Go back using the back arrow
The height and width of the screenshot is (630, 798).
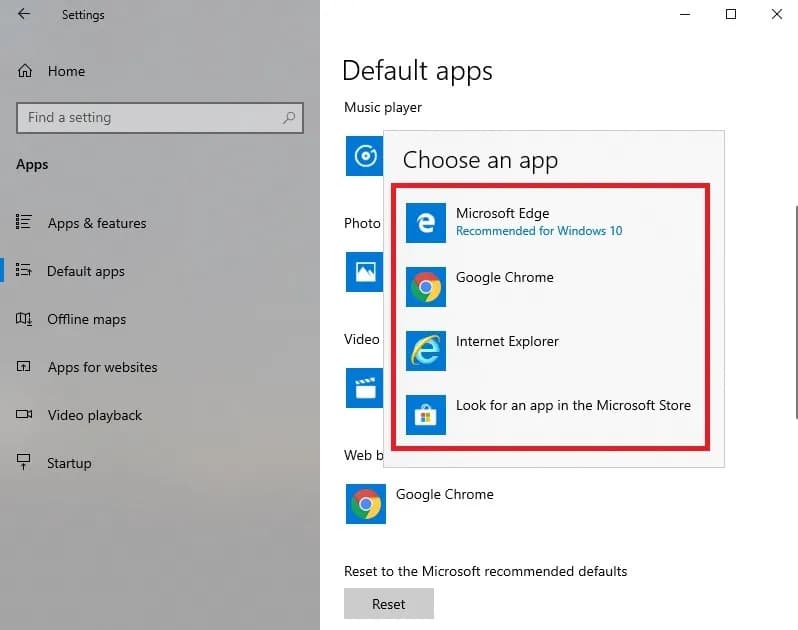(x=24, y=15)
